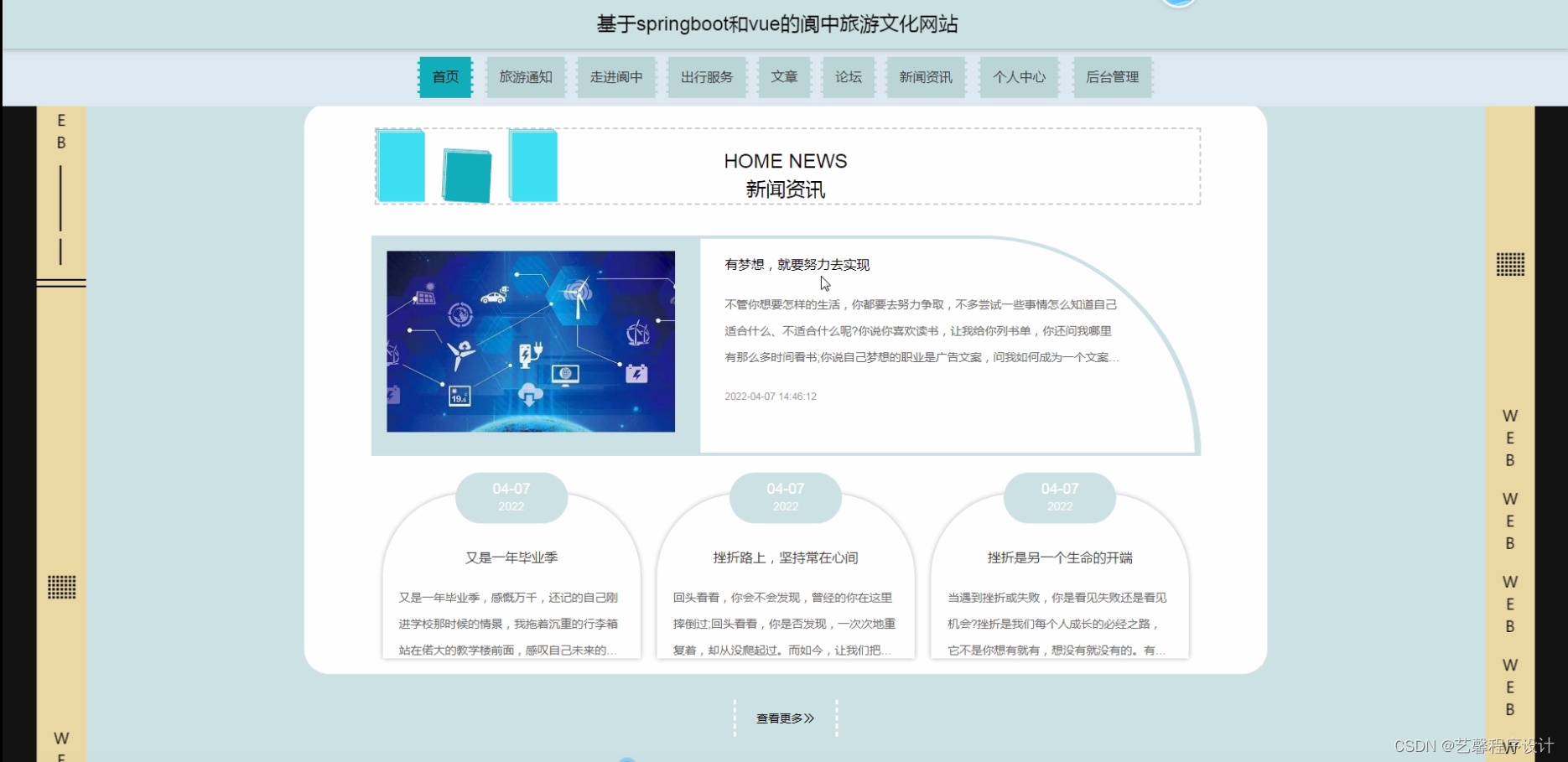The width and height of the screenshot is (1568, 762).
Task: Open the 后台管理 section
Action: (1113, 76)
